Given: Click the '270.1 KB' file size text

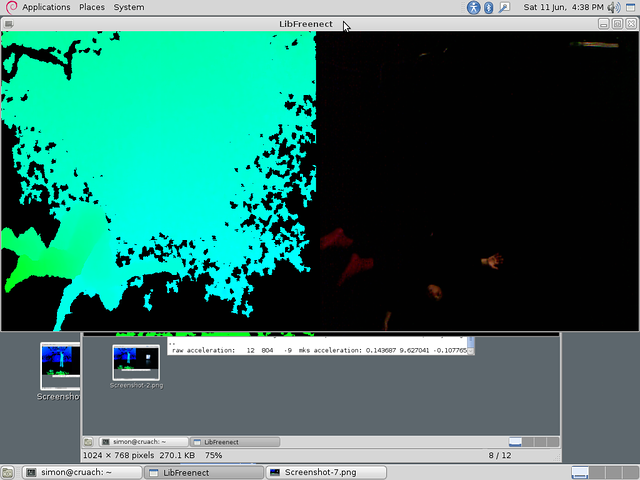Looking at the screenshot, I should 177,455.
